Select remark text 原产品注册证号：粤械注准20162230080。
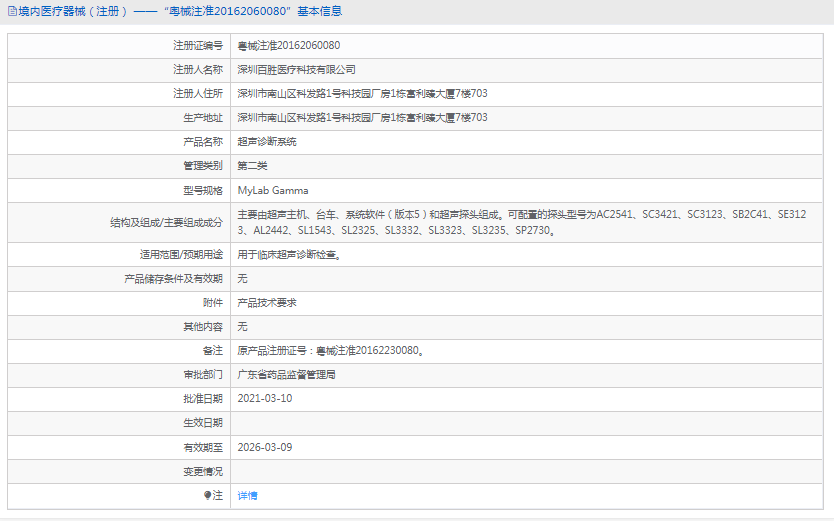This screenshot has width=834, height=521. pyautogui.click(x=330, y=350)
